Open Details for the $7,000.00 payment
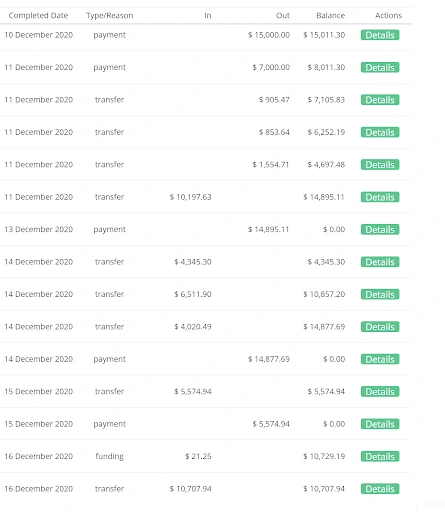Image resolution: width=445 pixels, height=512 pixels. (380, 67)
